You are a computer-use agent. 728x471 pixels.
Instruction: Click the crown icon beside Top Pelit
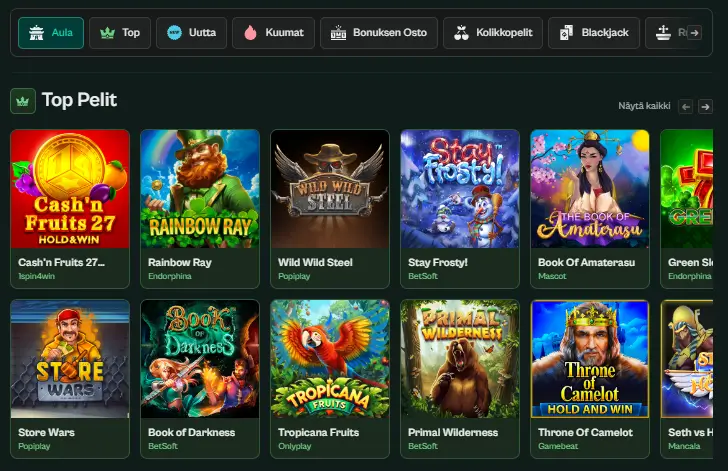[23, 101]
